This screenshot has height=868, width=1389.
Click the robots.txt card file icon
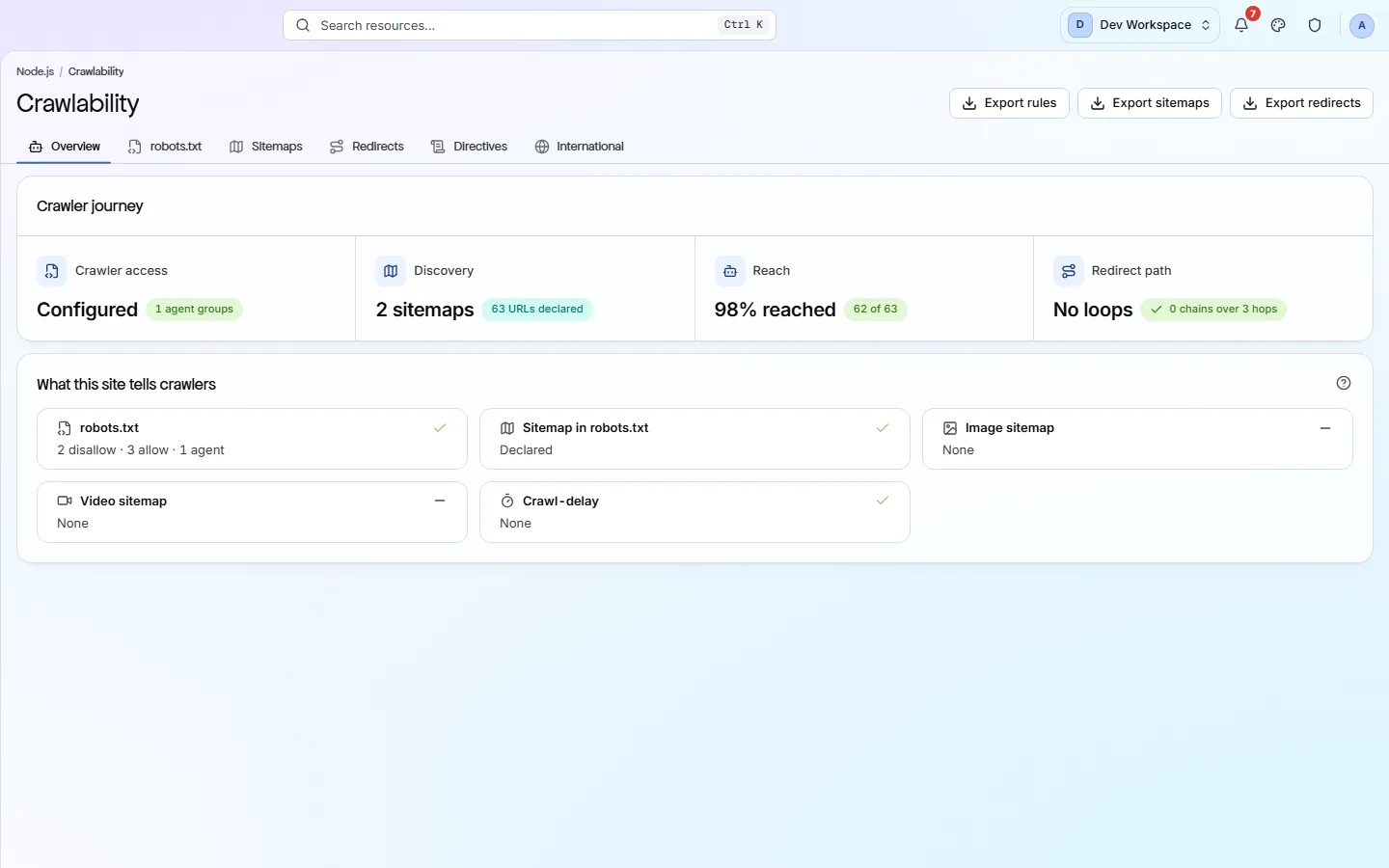coord(65,428)
